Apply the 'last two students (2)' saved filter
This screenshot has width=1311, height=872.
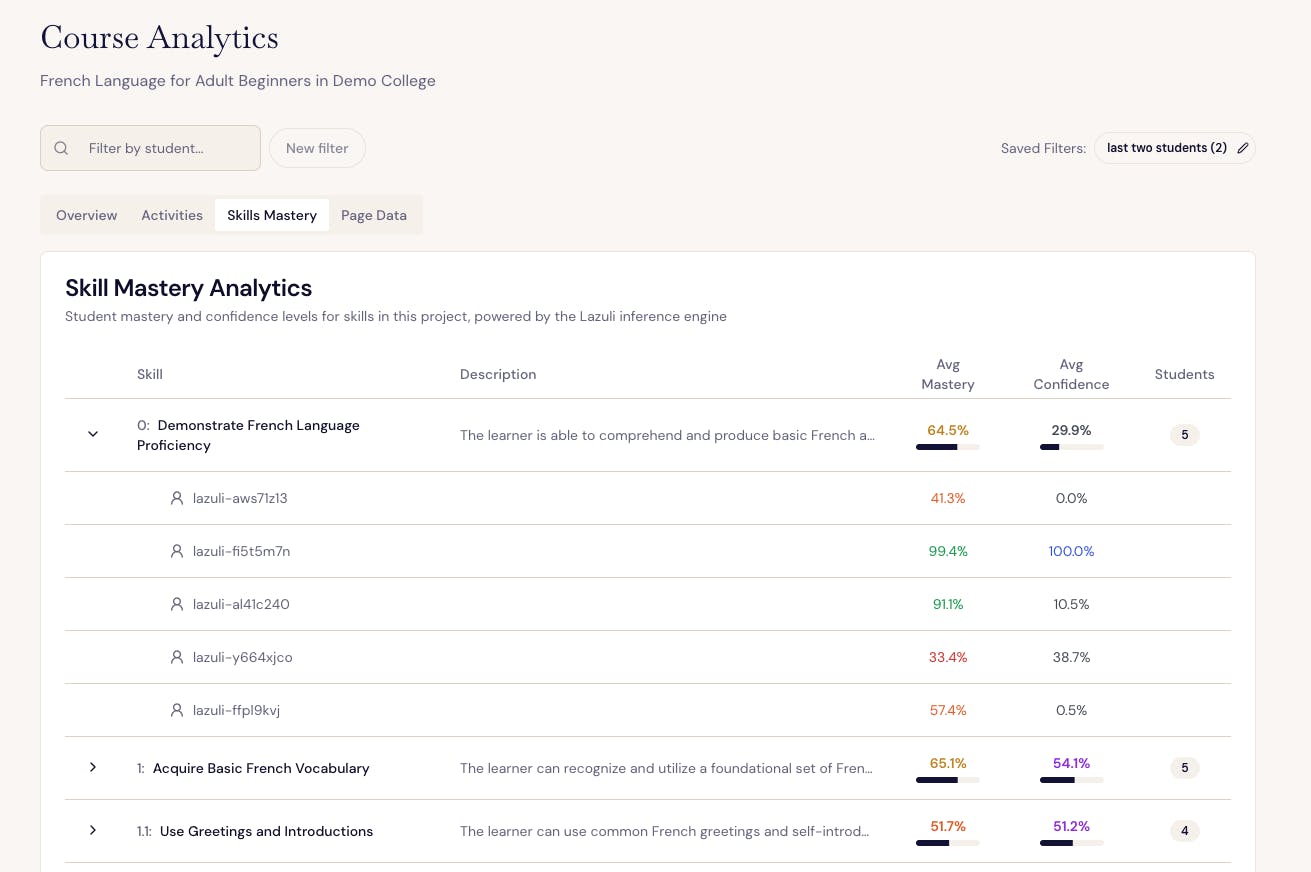[x=1166, y=148]
